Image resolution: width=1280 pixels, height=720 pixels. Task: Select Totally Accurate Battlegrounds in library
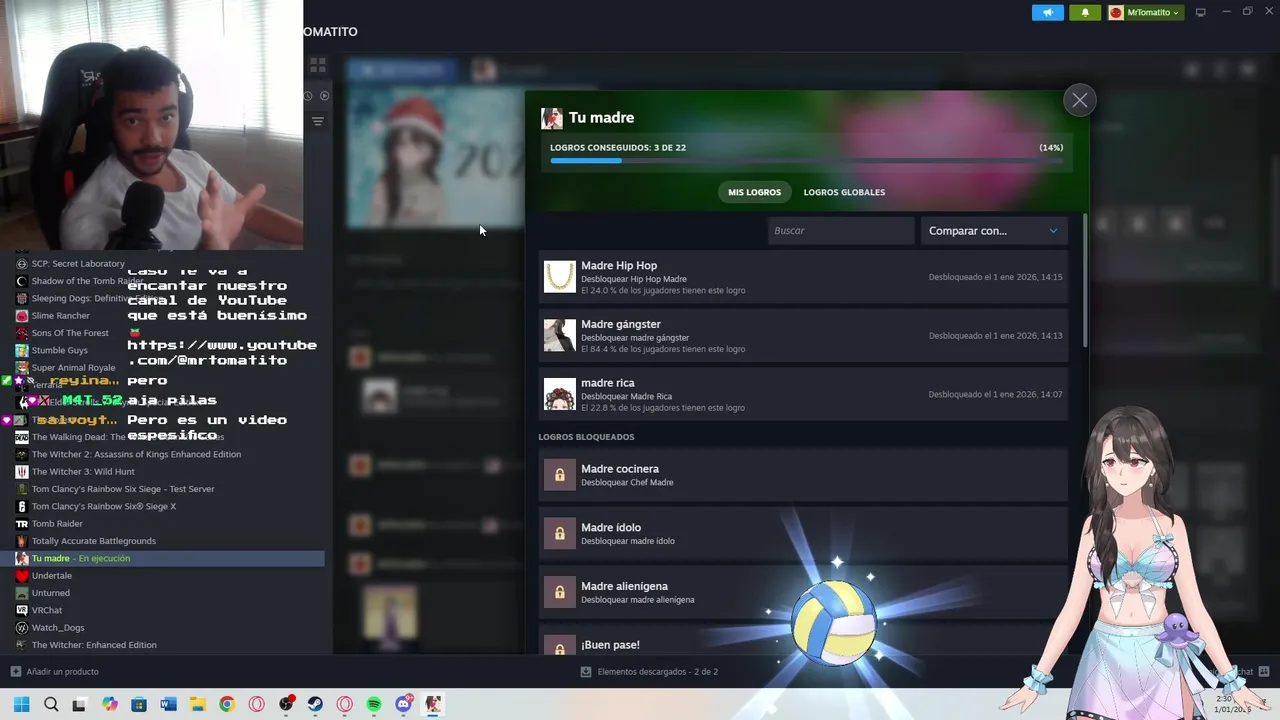pos(93,541)
